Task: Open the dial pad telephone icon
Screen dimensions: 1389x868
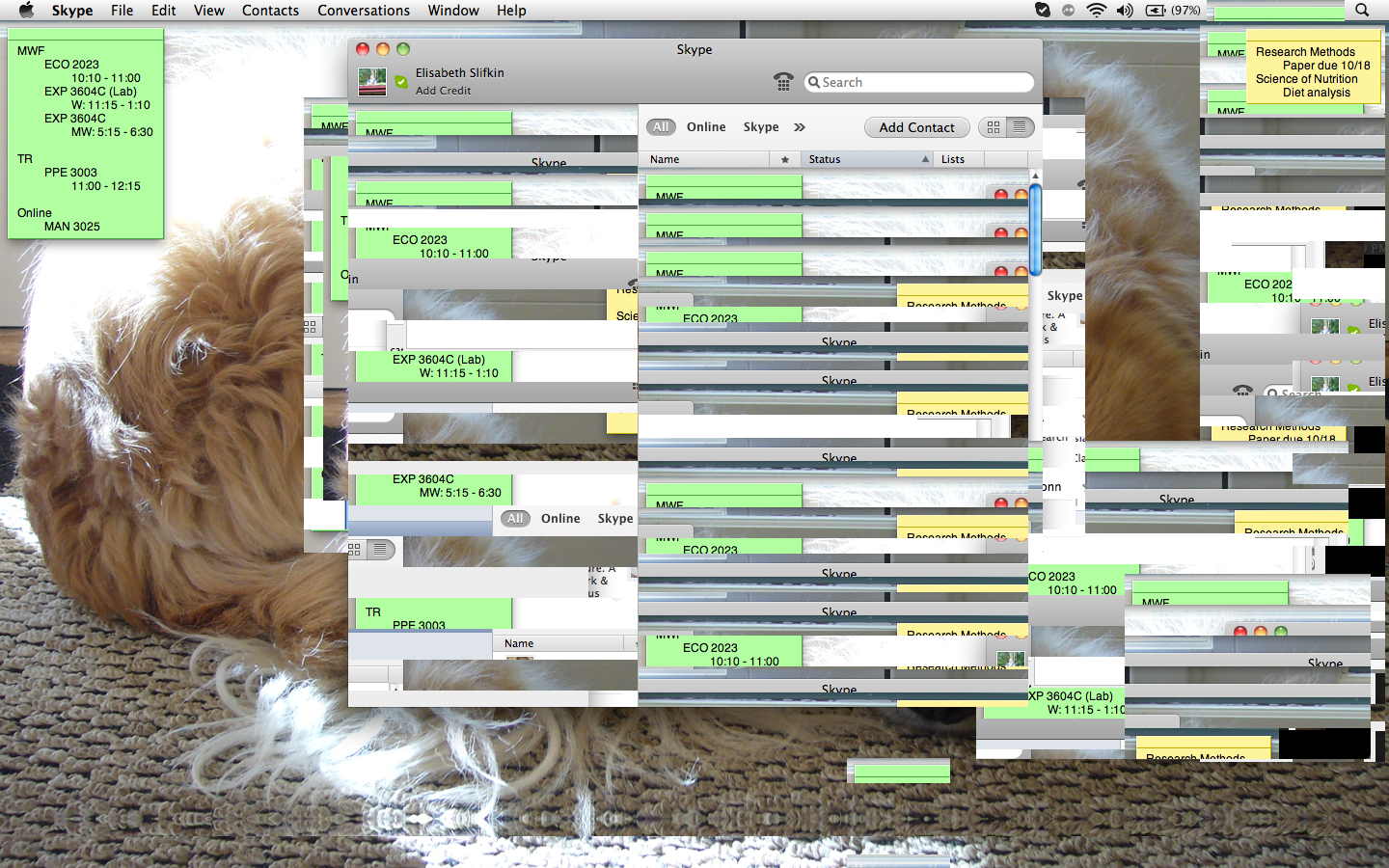Action: click(x=783, y=82)
